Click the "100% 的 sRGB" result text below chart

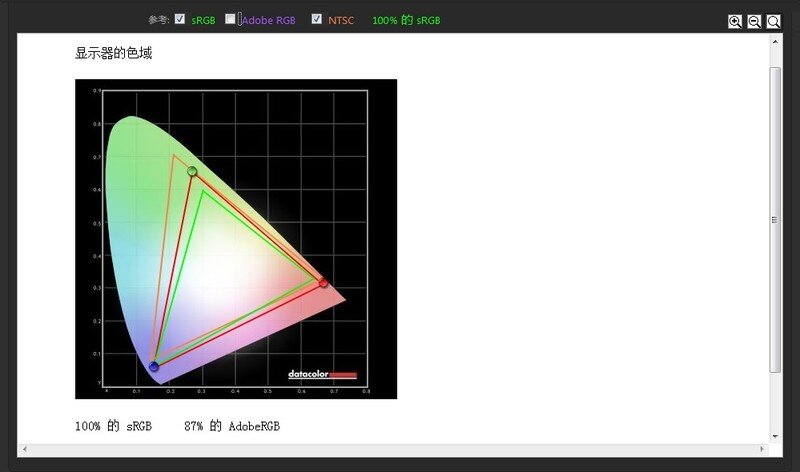pos(113,426)
